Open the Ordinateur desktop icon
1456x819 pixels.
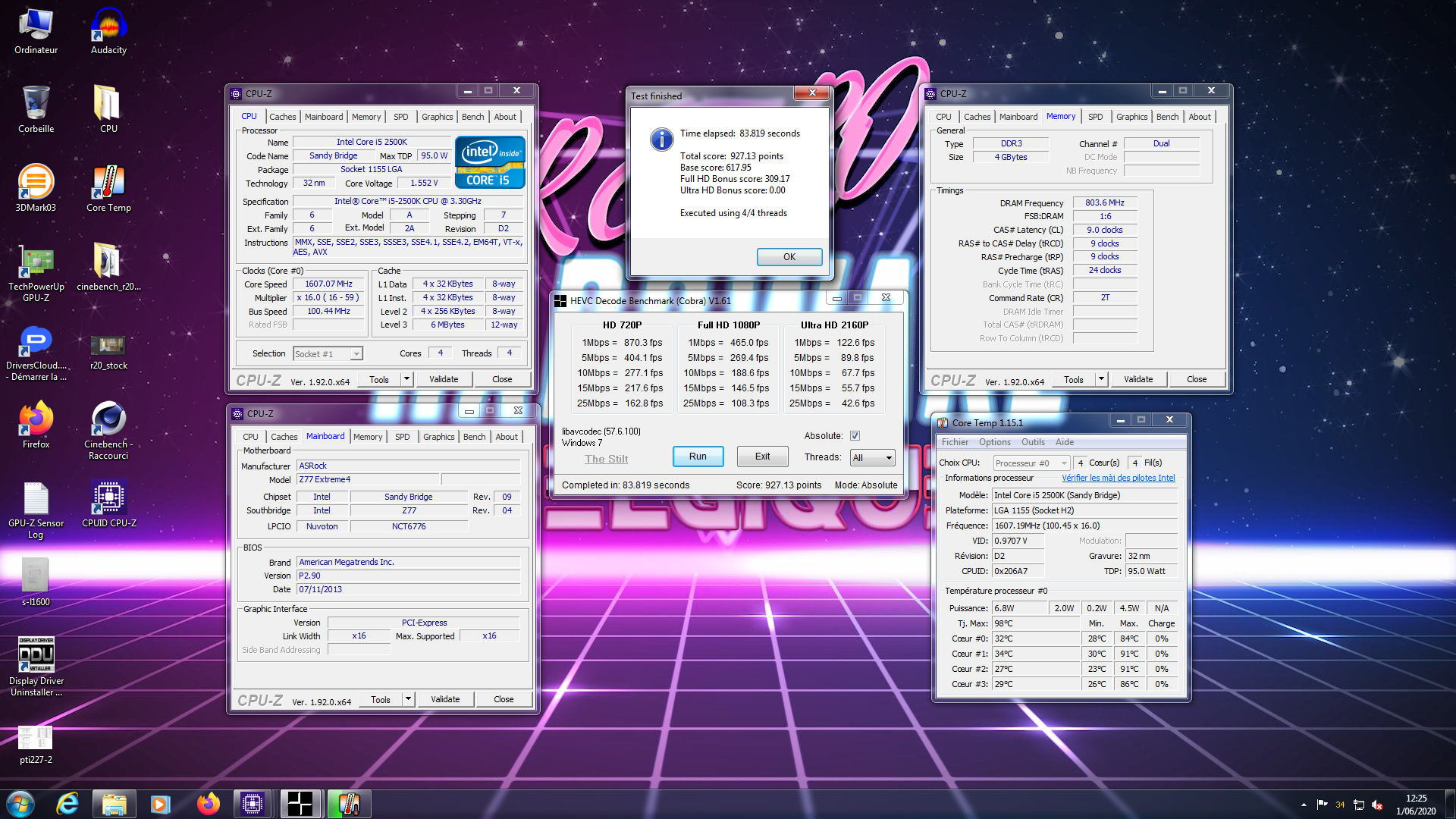click(36, 31)
